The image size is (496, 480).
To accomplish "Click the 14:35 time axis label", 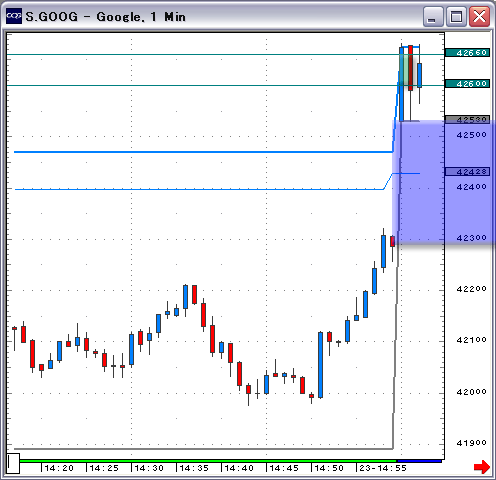I will point(194,468).
